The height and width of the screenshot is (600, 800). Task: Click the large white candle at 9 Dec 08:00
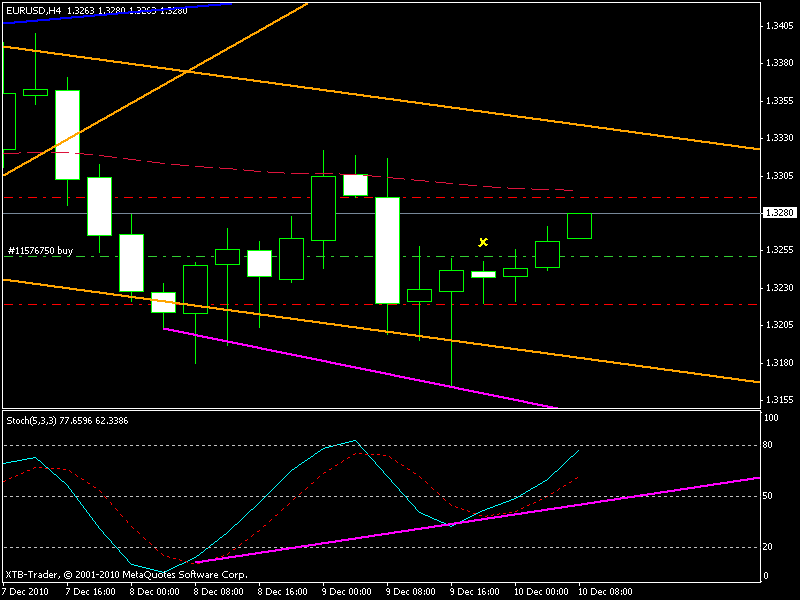(388, 250)
